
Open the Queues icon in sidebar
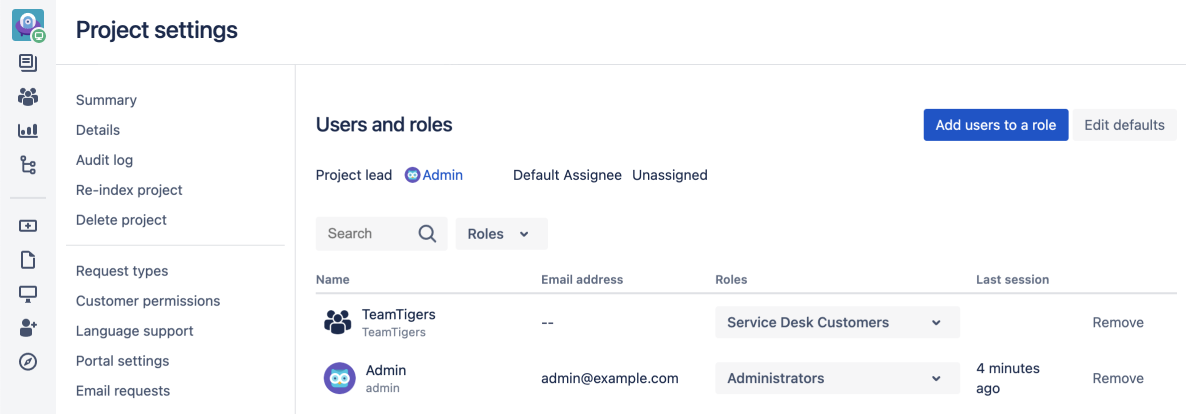pyautogui.click(x=28, y=63)
